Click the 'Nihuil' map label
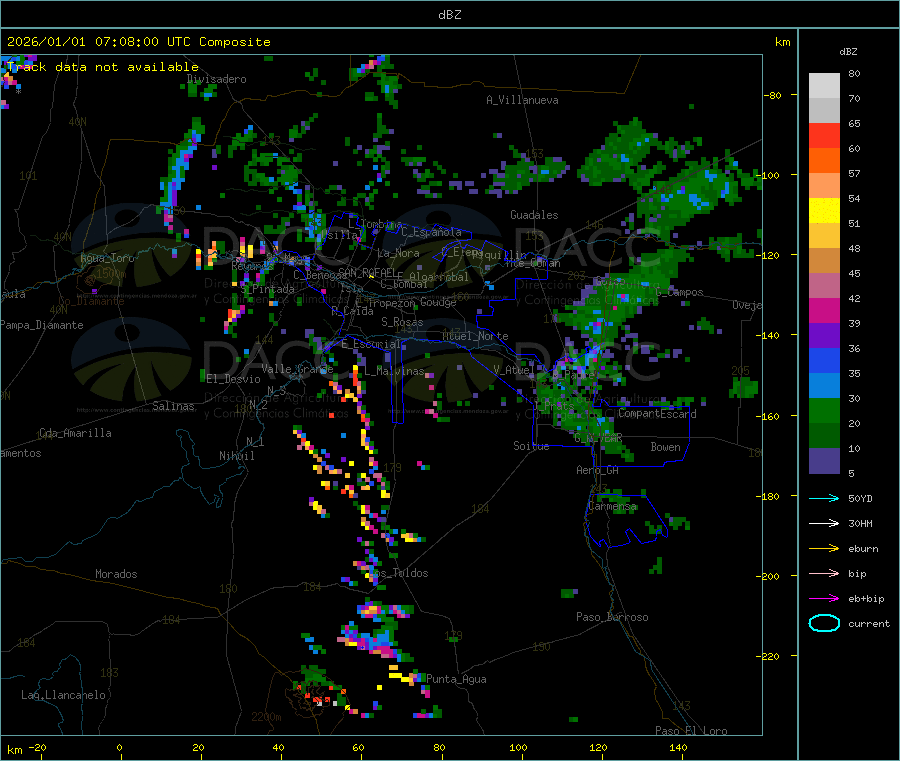Viewport: 900px width, 761px height. pyautogui.click(x=237, y=456)
